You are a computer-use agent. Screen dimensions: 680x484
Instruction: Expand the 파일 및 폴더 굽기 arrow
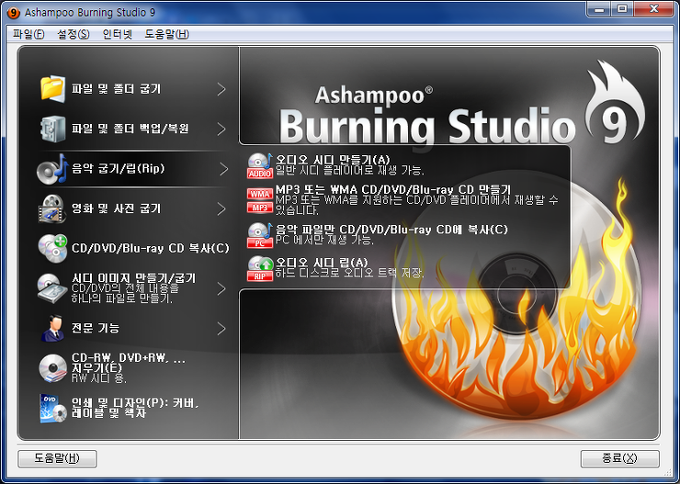222,89
